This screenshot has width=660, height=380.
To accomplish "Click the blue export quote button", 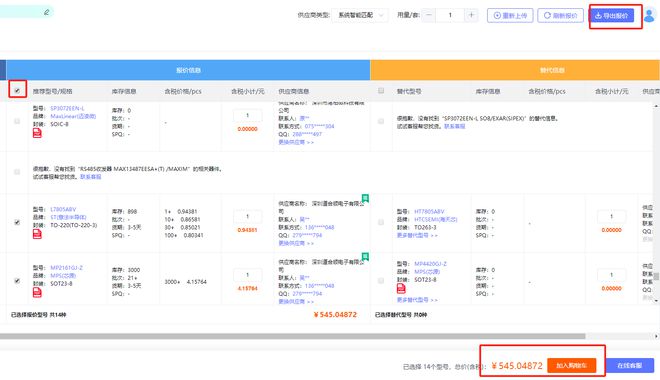I will pyautogui.click(x=612, y=16).
